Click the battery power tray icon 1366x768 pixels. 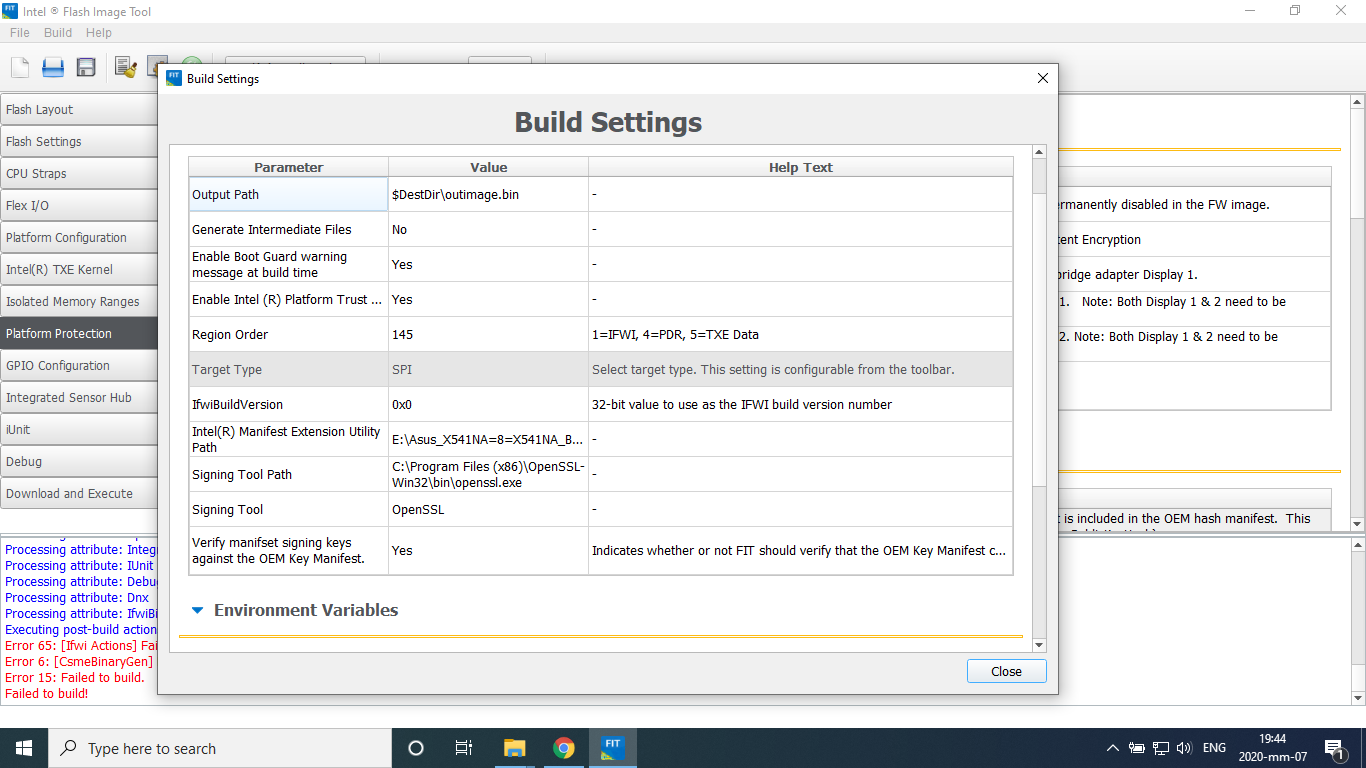(1137, 748)
